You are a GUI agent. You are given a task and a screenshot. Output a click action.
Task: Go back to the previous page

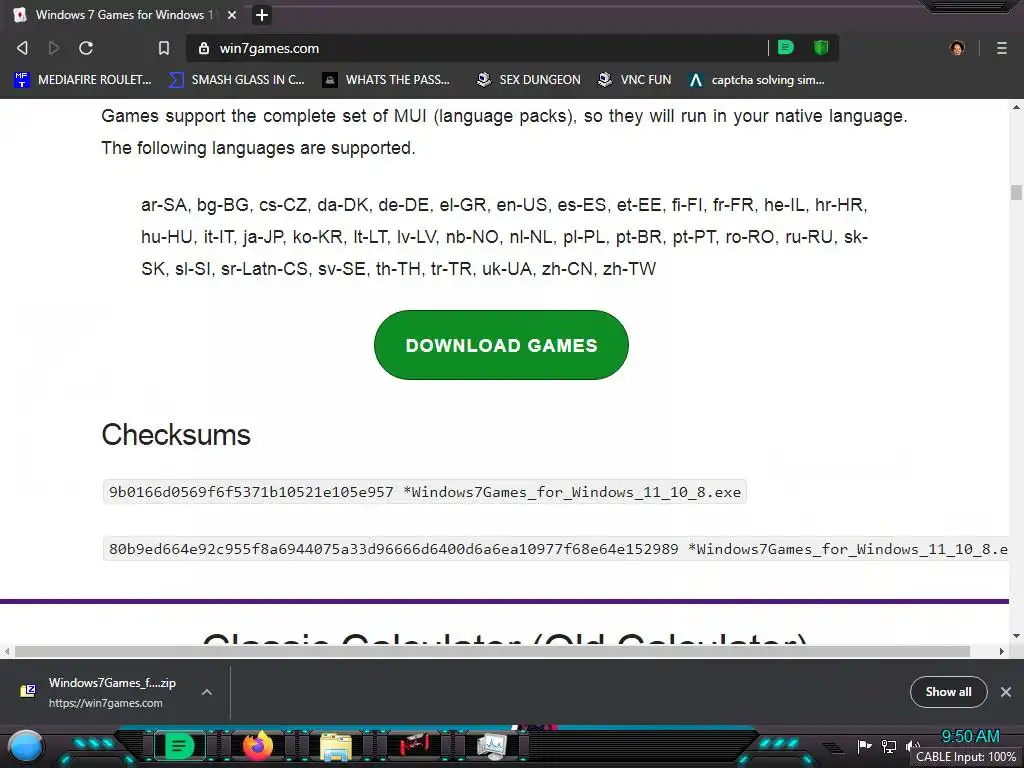click(22, 48)
